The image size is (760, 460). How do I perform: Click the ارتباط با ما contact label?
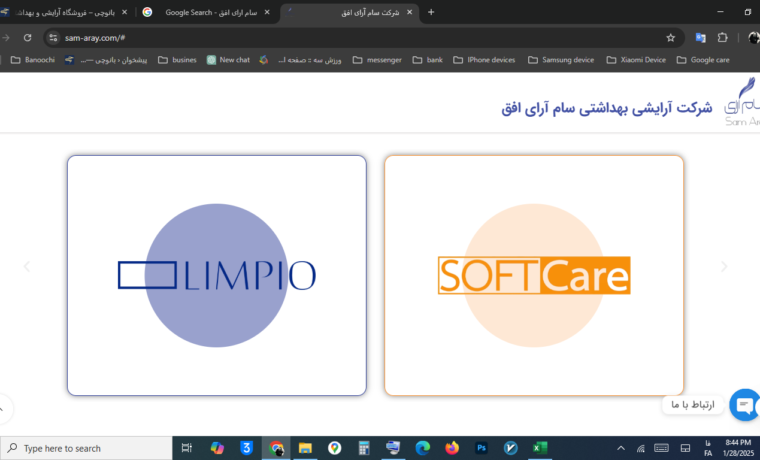coord(693,404)
